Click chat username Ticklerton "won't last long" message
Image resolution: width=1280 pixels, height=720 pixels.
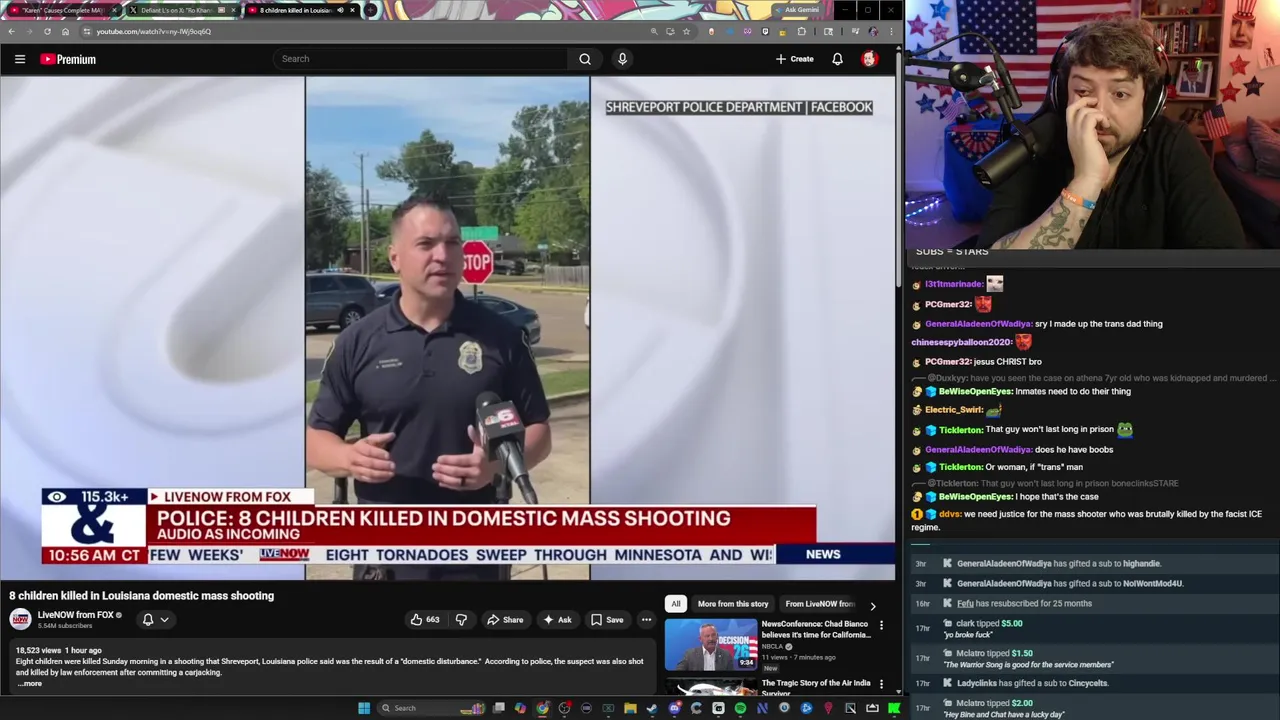click(x=961, y=430)
